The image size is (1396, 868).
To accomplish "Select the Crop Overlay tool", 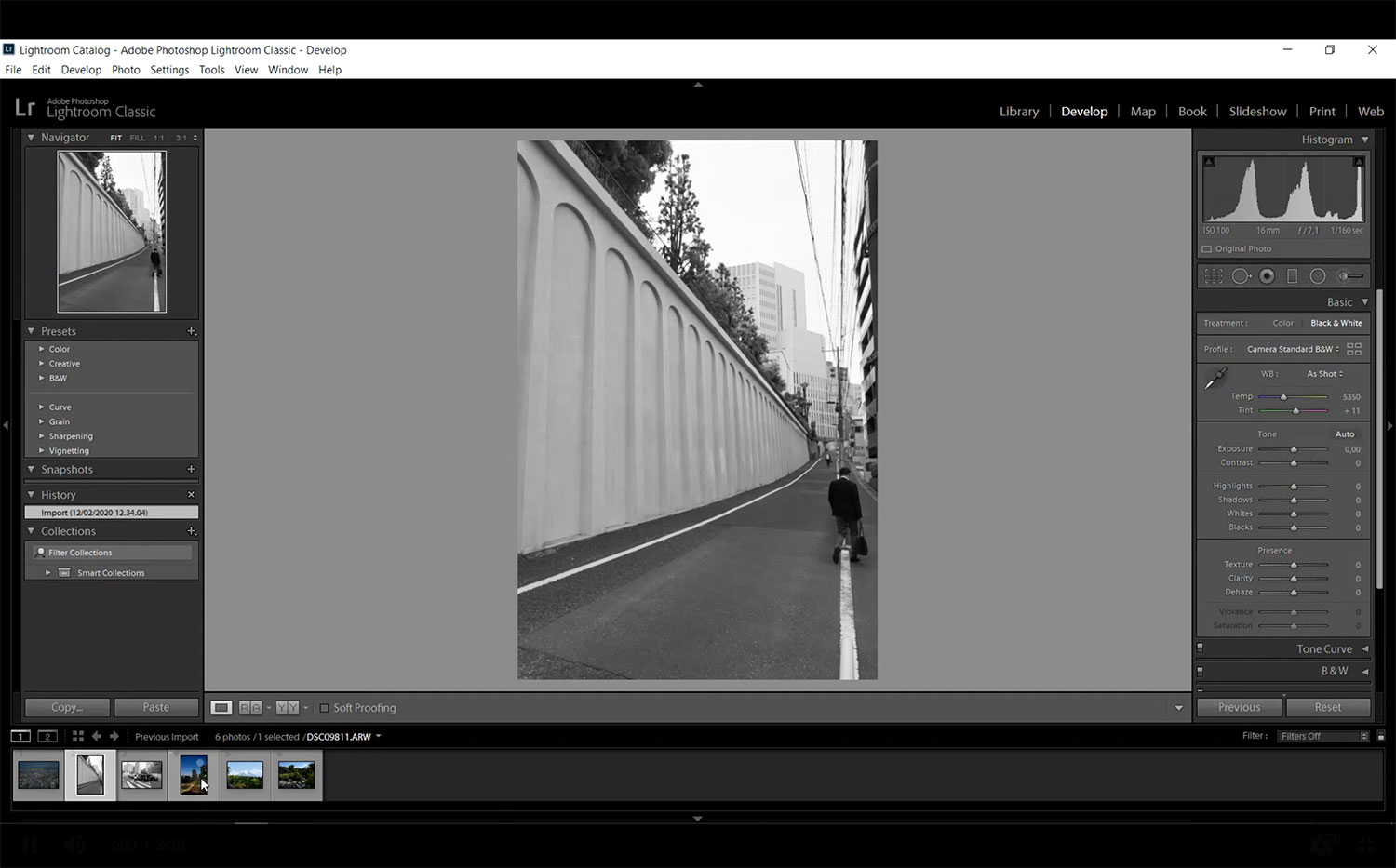I will [x=1214, y=276].
